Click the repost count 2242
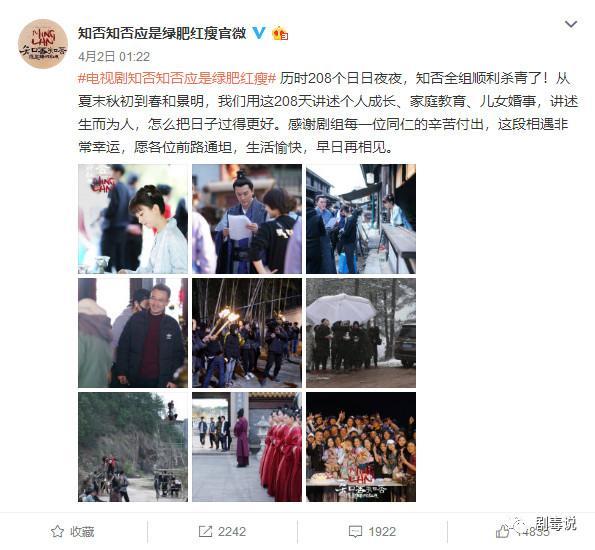The image size is (595, 550). click(x=232, y=531)
